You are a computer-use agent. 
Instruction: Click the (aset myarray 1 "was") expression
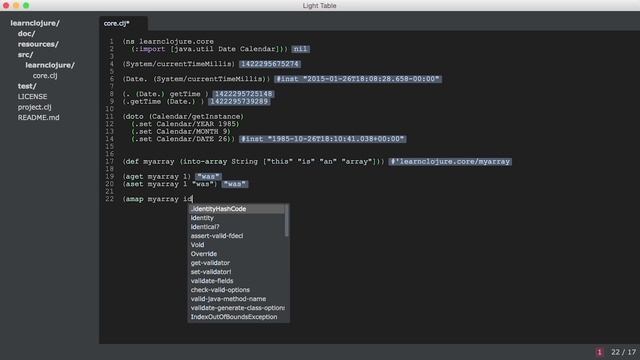point(170,184)
